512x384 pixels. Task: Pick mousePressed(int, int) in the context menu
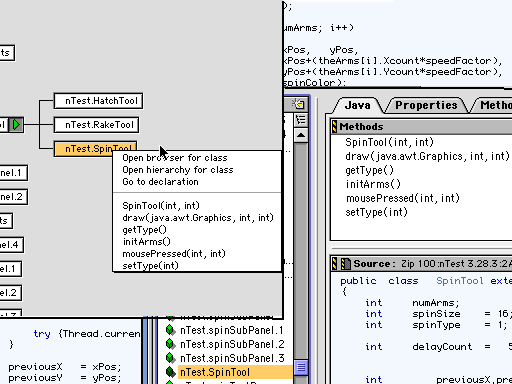174,254
